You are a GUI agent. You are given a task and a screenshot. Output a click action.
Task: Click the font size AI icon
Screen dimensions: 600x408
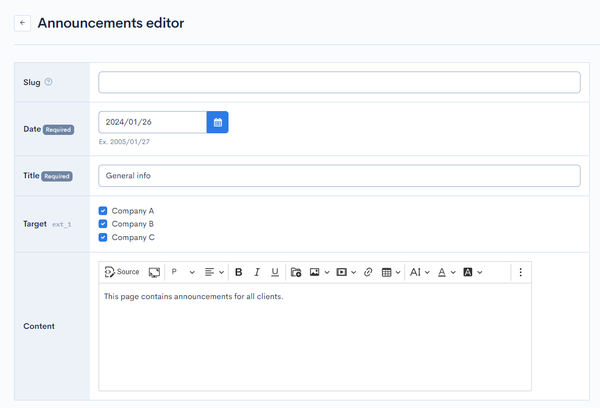415,272
